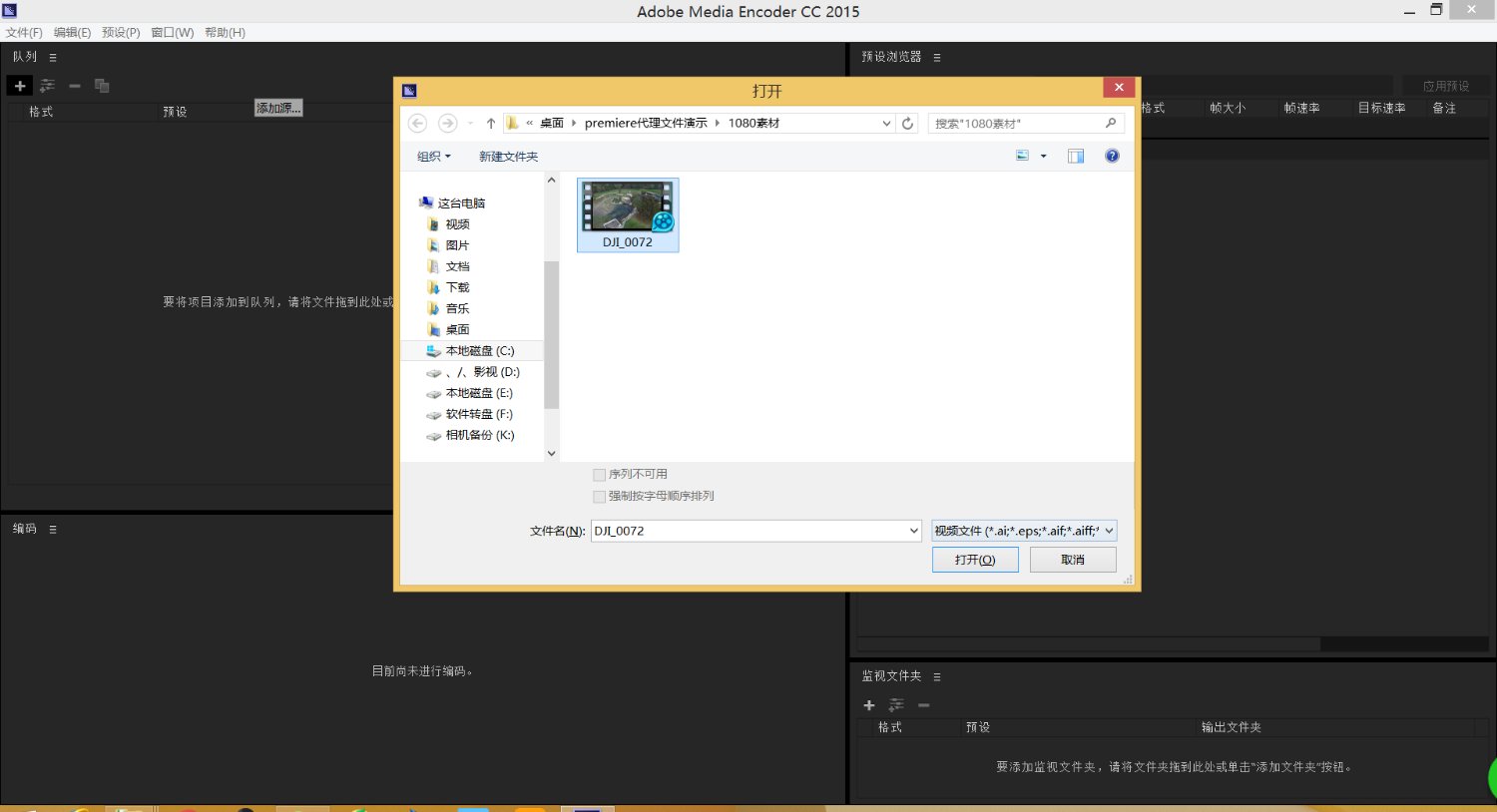Open the recent locations dropdown arrow

470,123
